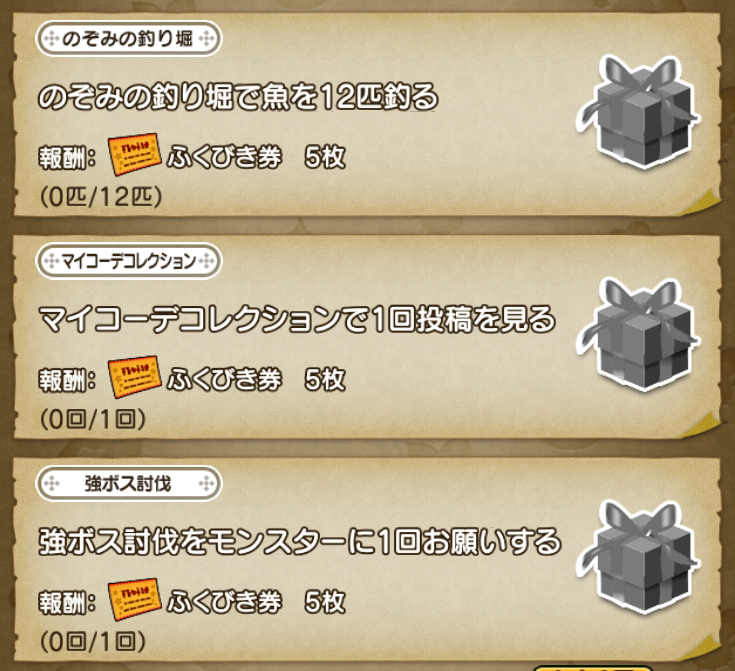The image size is (735, 671).
Task: Open the gray gift box for fishing mission
Action: tap(638, 112)
